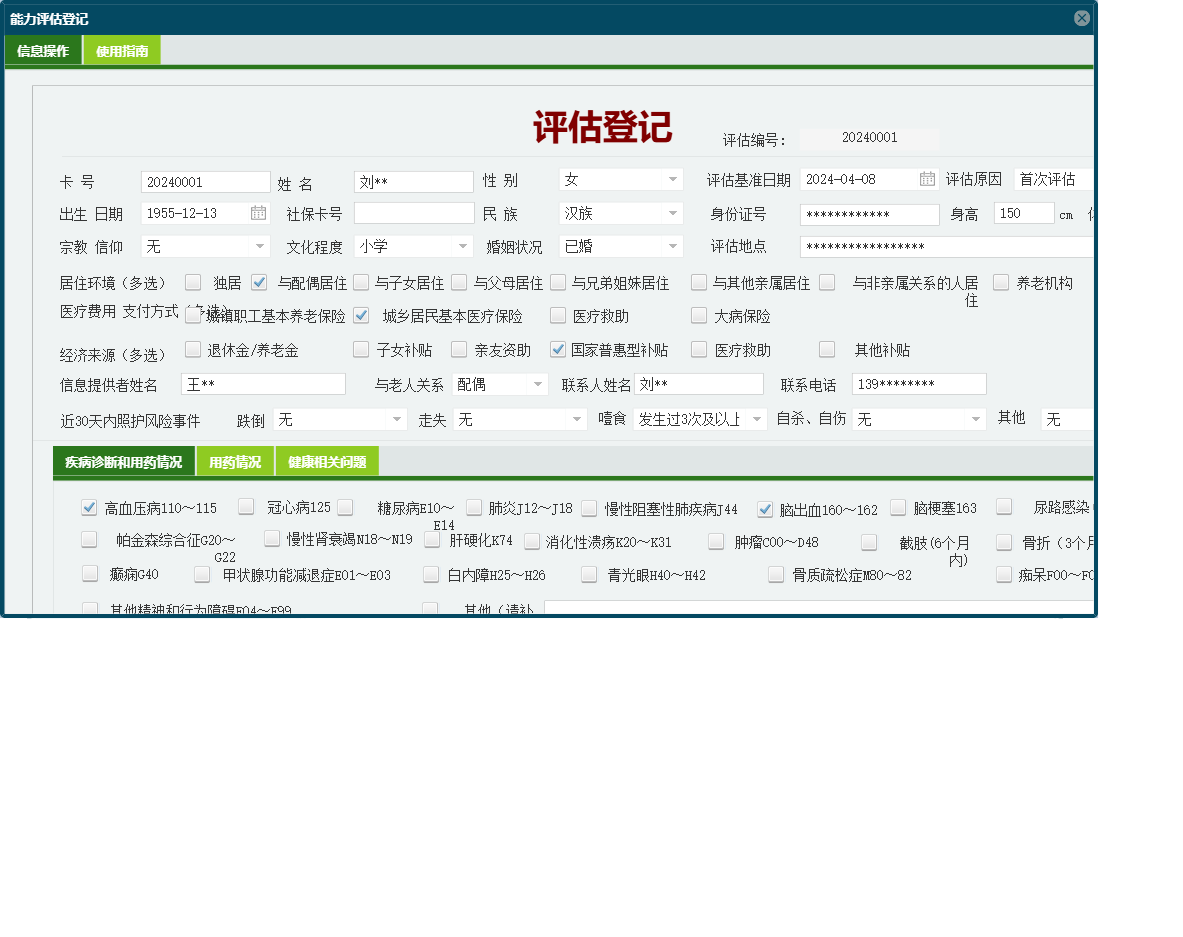Expand the 与老人关系 relationship dropdown
This screenshot has height=937, width=1183.
537,384
